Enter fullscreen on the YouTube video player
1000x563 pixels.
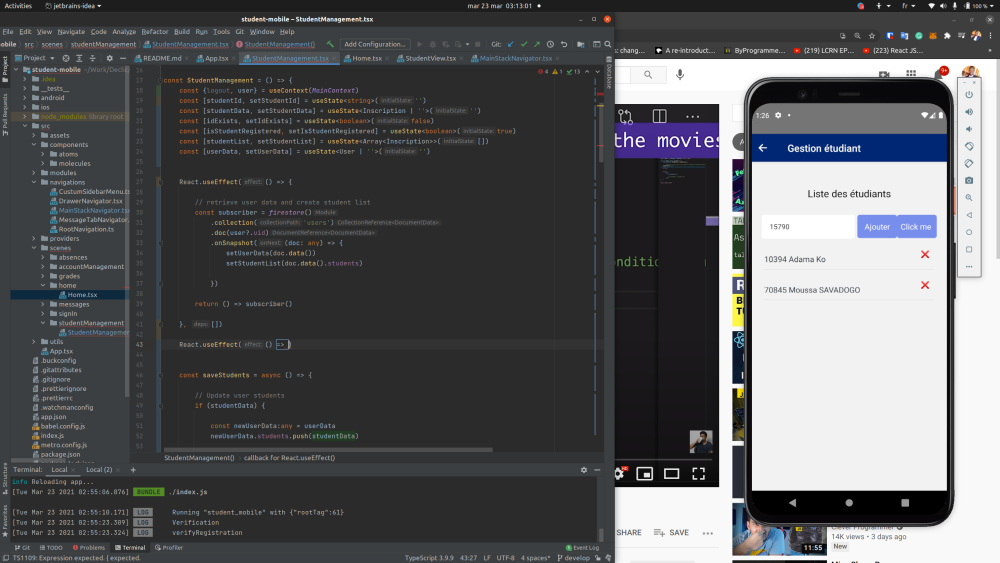pos(699,473)
